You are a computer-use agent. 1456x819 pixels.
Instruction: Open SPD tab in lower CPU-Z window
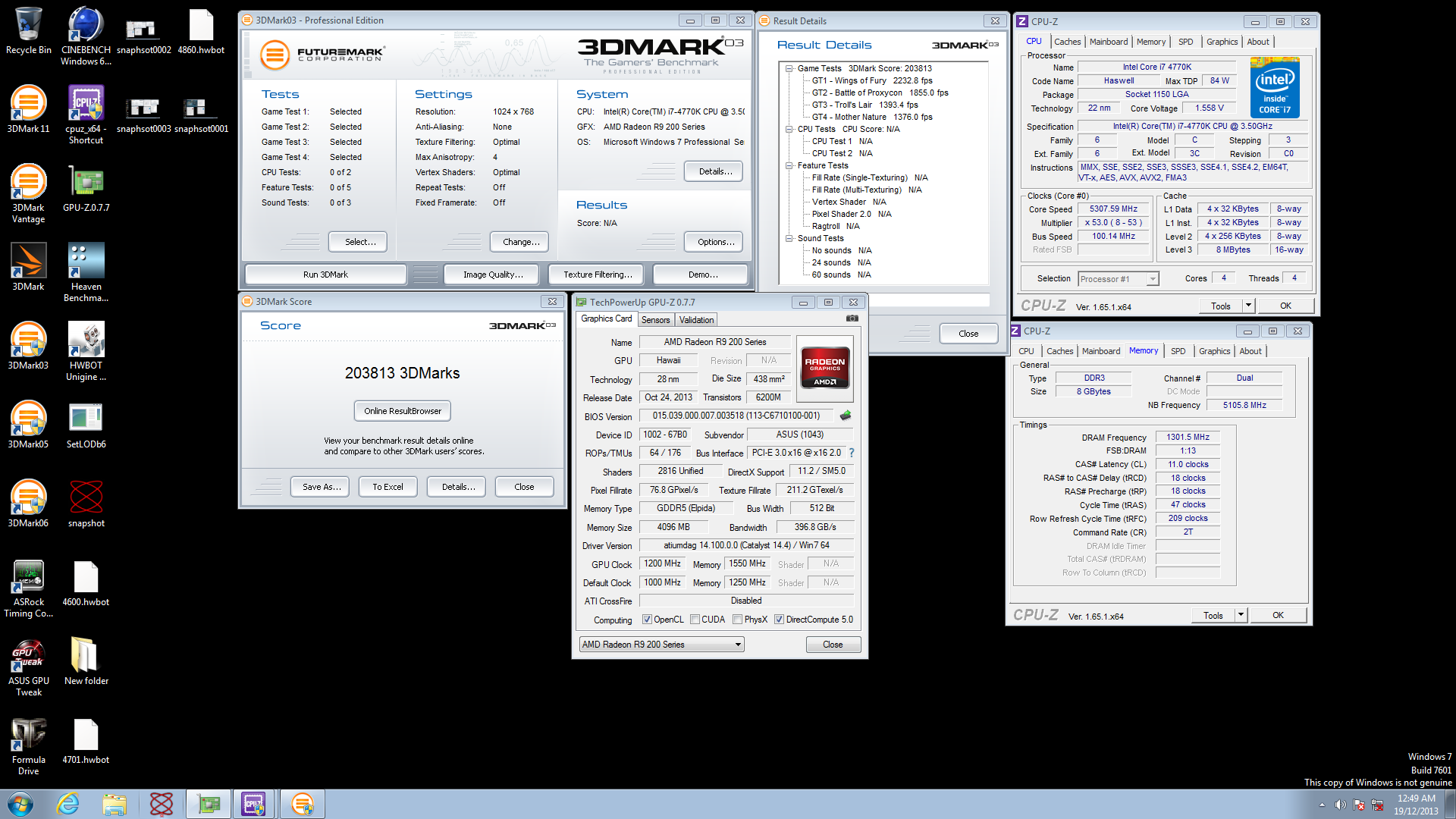[1178, 351]
